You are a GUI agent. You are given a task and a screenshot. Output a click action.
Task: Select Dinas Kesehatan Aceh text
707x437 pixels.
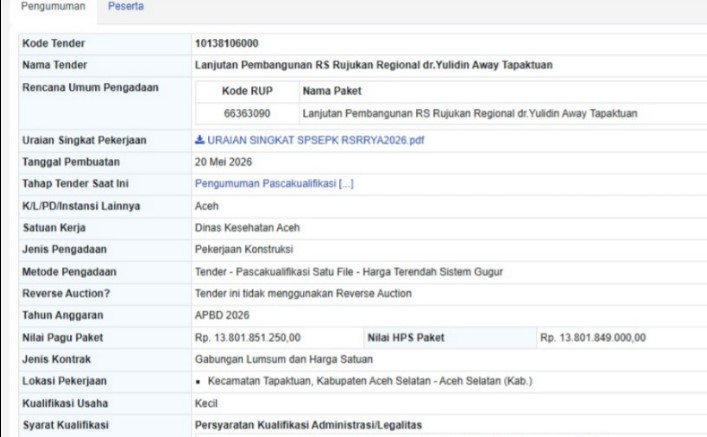click(x=247, y=228)
